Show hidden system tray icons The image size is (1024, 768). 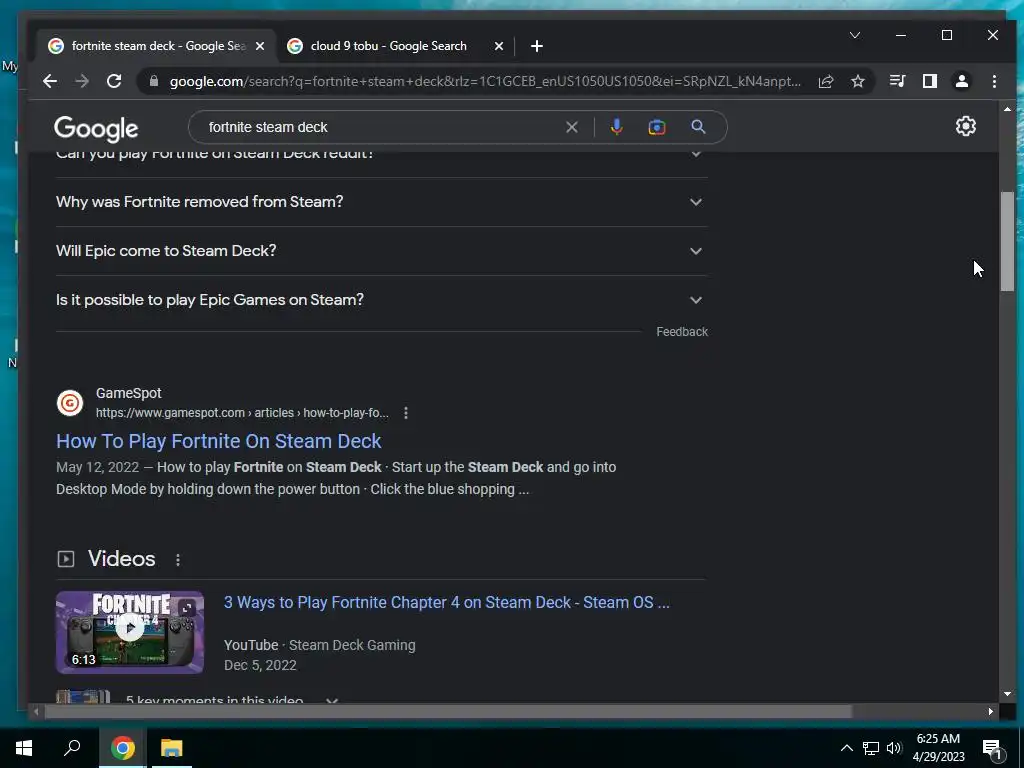point(846,748)
